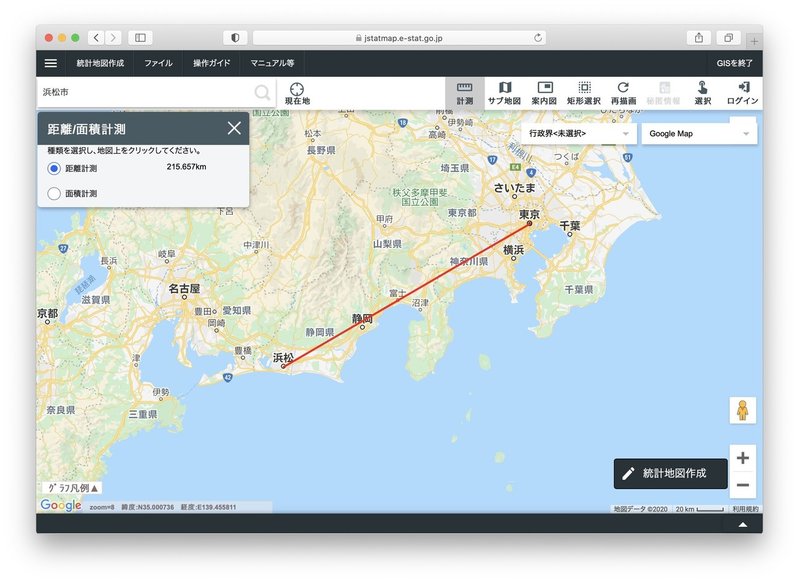Click the 千葉 city label on map
800x583 pixels.
(x=569, y=225)
